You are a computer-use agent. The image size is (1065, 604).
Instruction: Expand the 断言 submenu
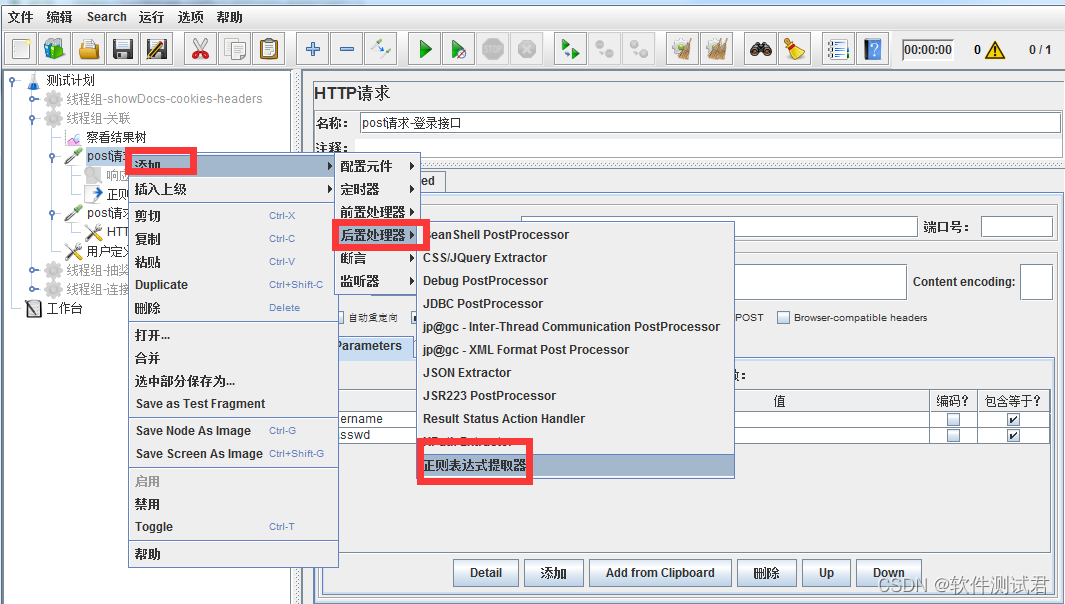377,259
